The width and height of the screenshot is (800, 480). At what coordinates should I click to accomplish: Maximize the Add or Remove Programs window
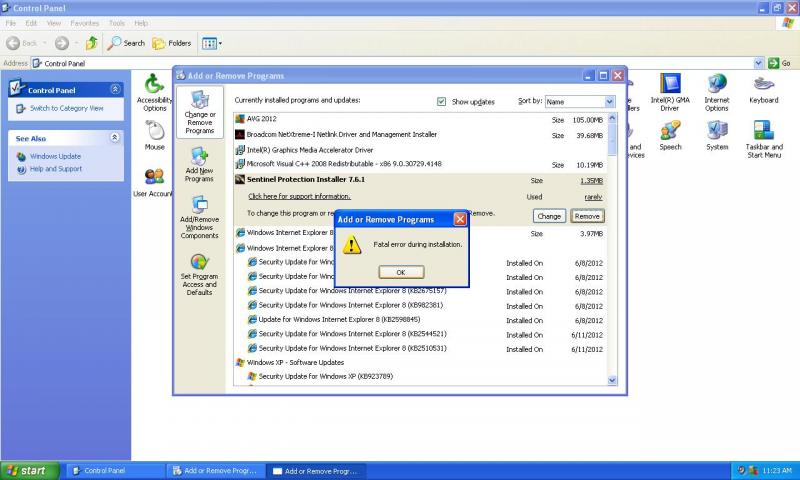pyautogui.click(x=603, y=75)
